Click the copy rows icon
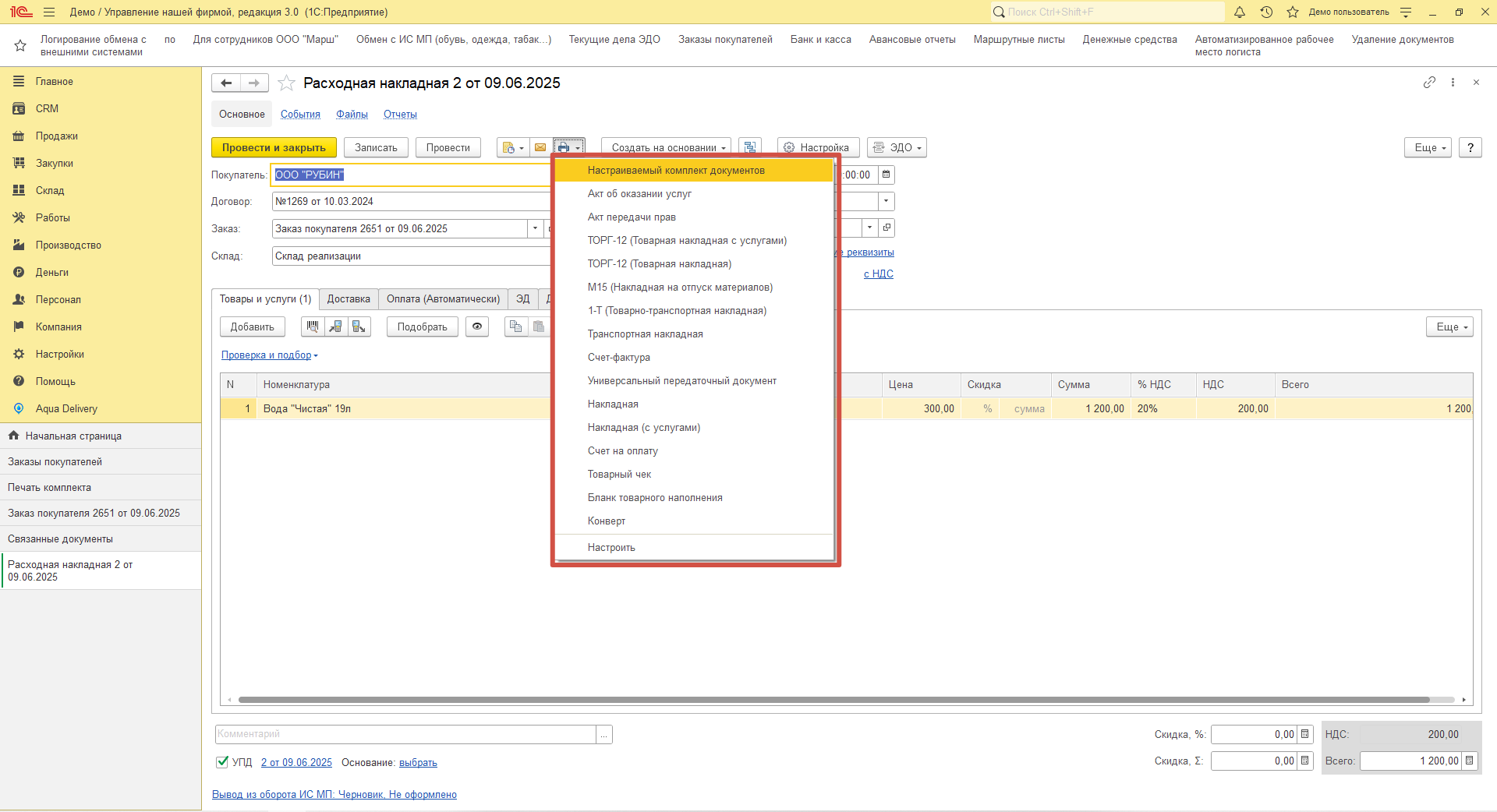1497x812 pixels. click(x=515, y=327)
